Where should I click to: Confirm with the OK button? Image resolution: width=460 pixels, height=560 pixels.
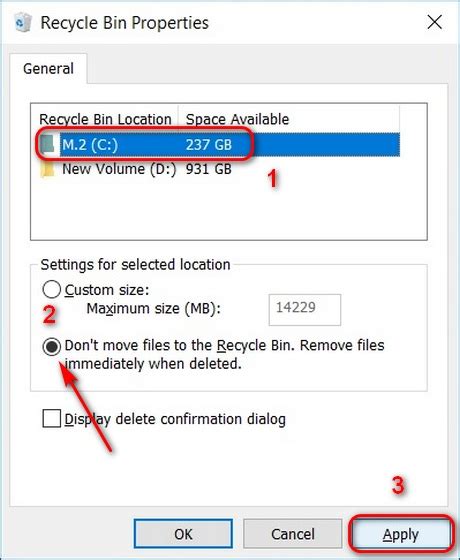tap(183, 534)
